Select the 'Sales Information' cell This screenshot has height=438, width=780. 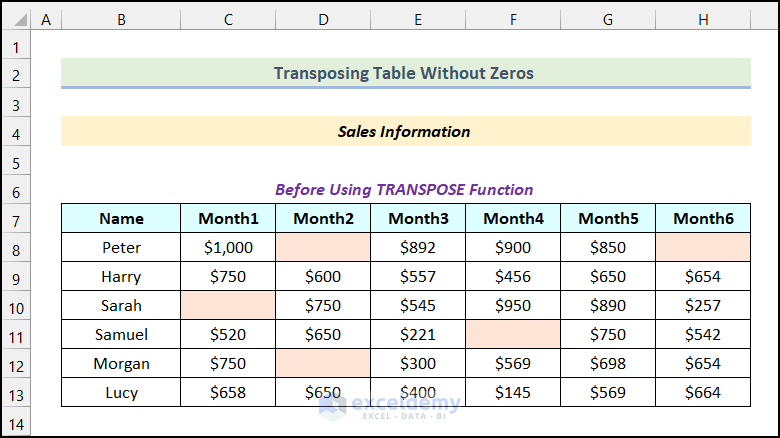(x=404, y=131)
